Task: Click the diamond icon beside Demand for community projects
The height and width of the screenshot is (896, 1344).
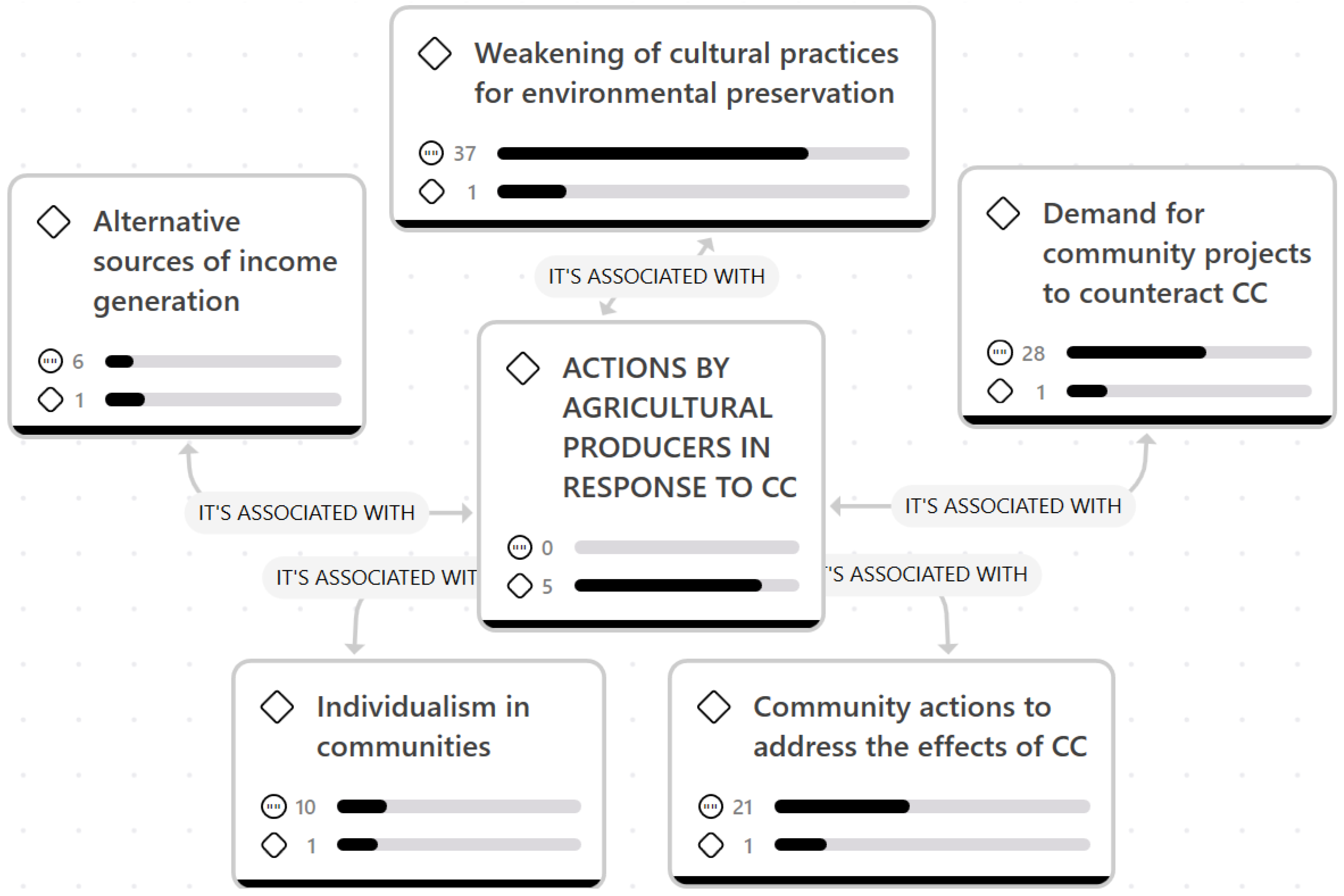Action: [x=1002, y=214]
